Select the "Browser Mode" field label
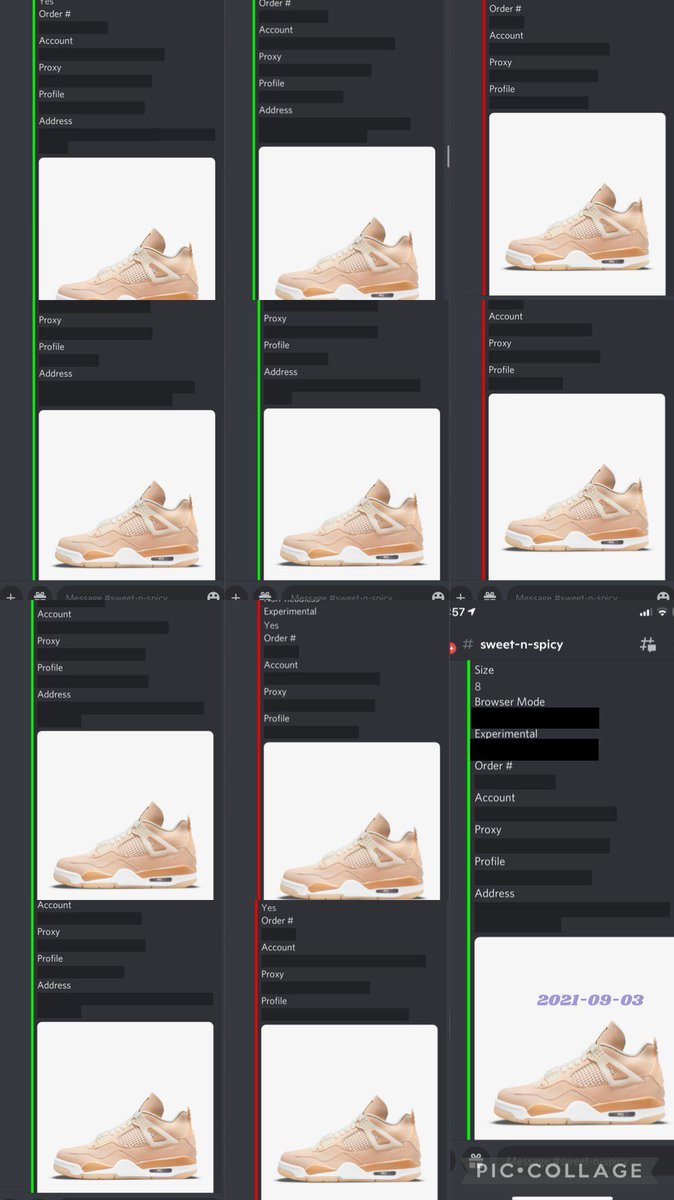This screenshot has width=674, height=1200. (x=509, y=702)
